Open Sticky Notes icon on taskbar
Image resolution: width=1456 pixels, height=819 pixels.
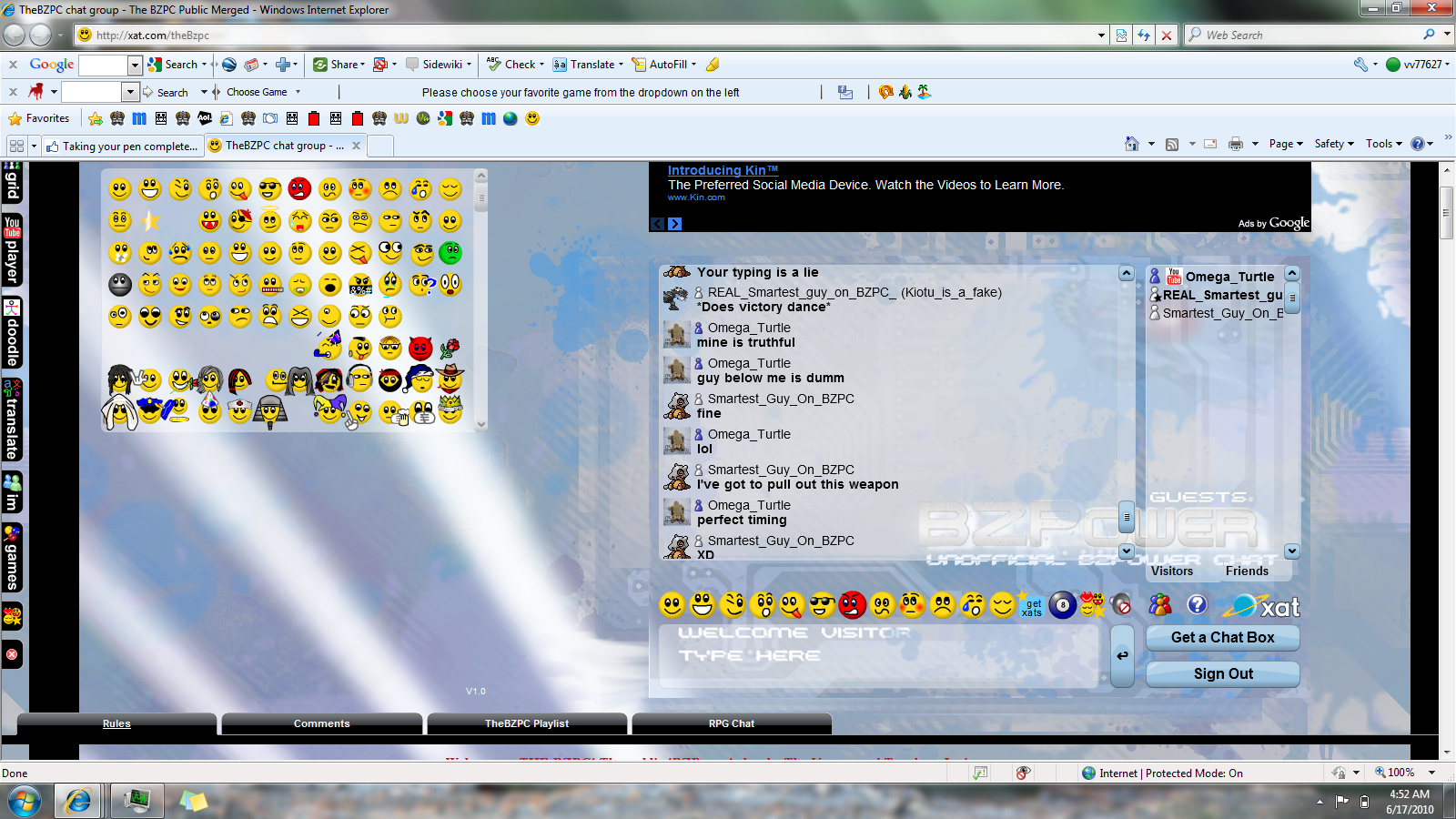(193, 802)
